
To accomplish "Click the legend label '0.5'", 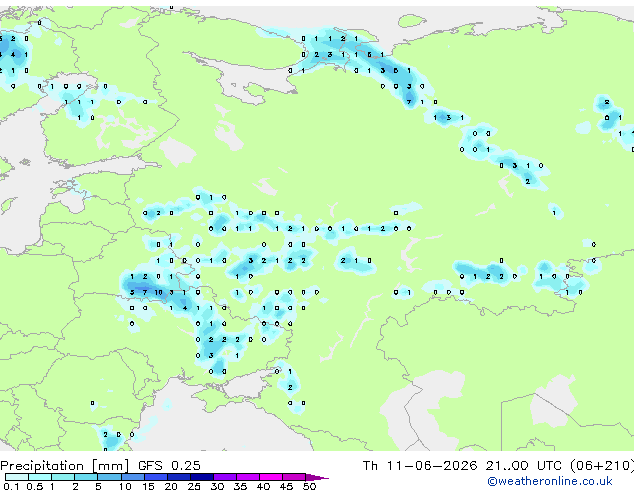I will click(x=35, y=486).
